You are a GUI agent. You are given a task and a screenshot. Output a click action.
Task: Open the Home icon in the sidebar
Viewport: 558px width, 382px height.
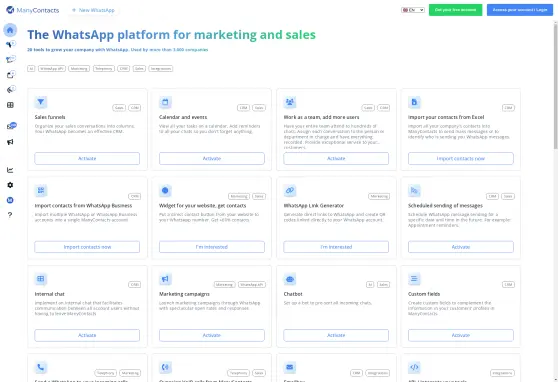(10, 30)
